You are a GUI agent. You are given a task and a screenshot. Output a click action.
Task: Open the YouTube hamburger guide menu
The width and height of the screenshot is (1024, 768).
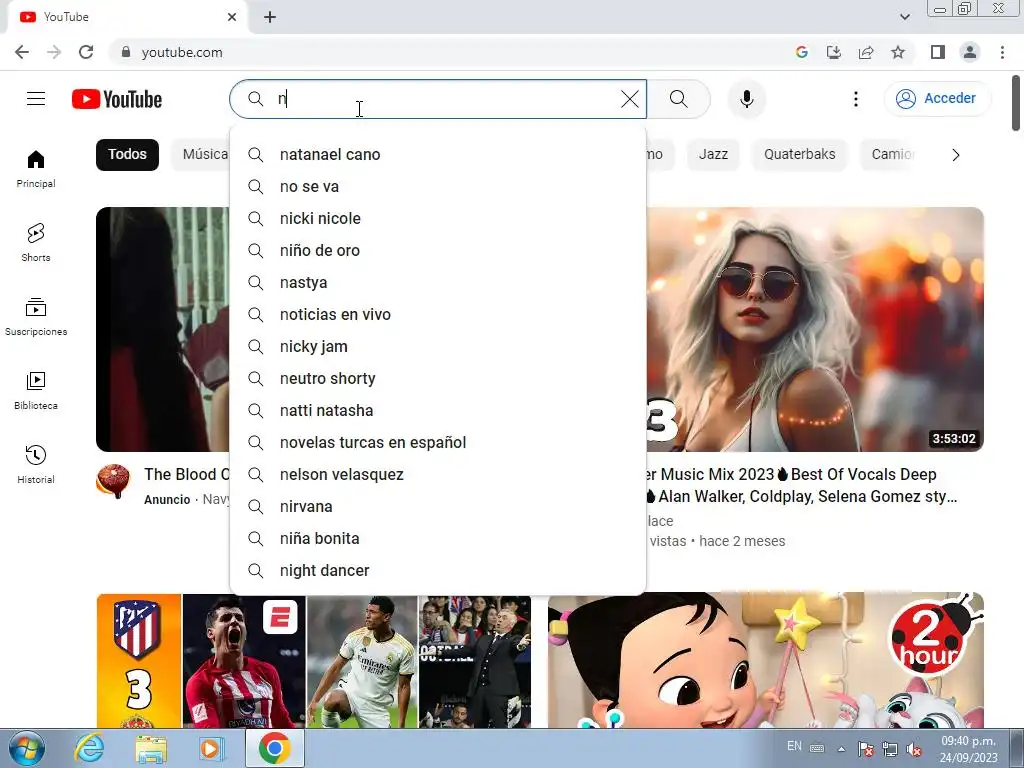pyautogui.click(x=36, y=99)
